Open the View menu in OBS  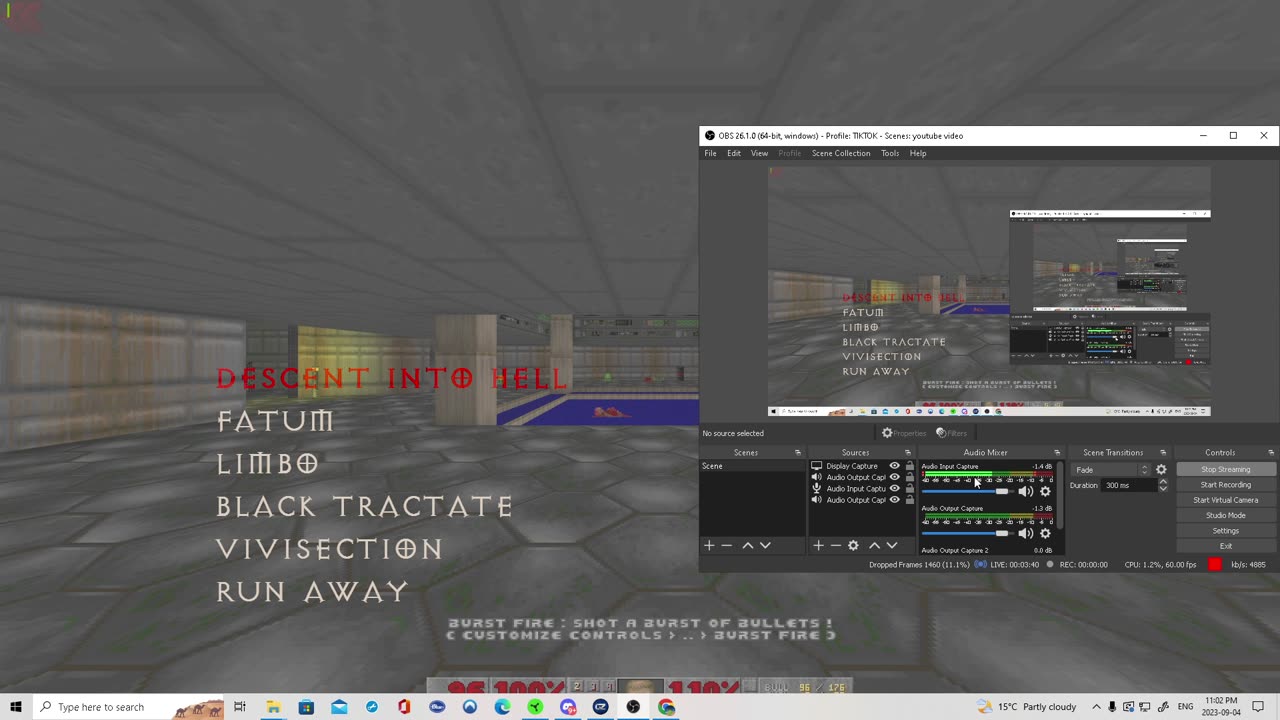759,153
